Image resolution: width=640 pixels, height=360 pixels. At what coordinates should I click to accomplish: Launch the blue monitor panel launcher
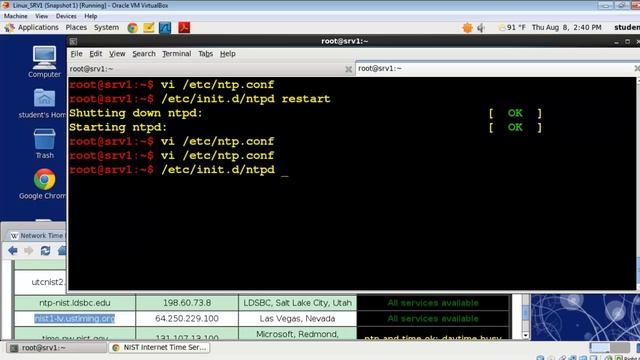click(x=165, y=28)
